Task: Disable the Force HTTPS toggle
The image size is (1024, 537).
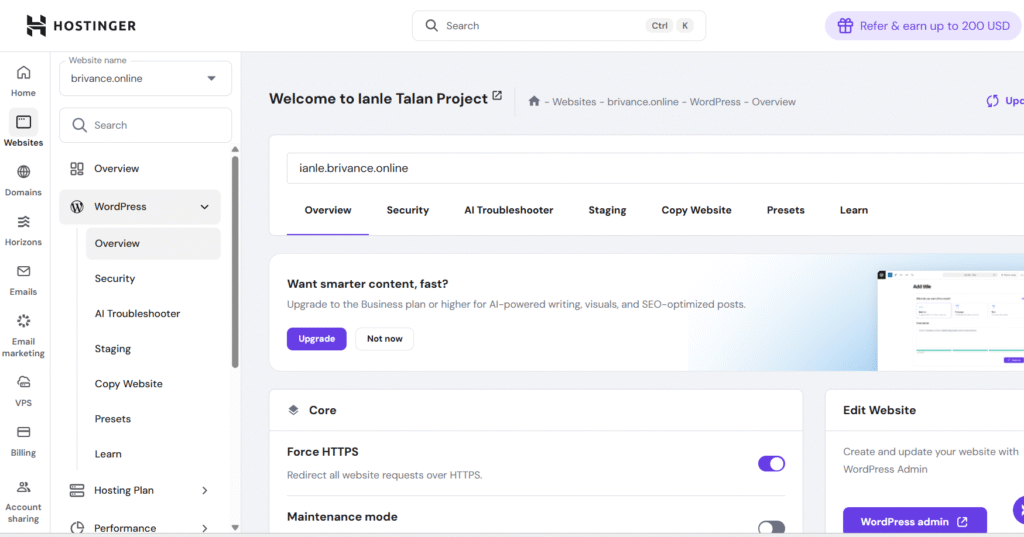Action: pos(771,464)
